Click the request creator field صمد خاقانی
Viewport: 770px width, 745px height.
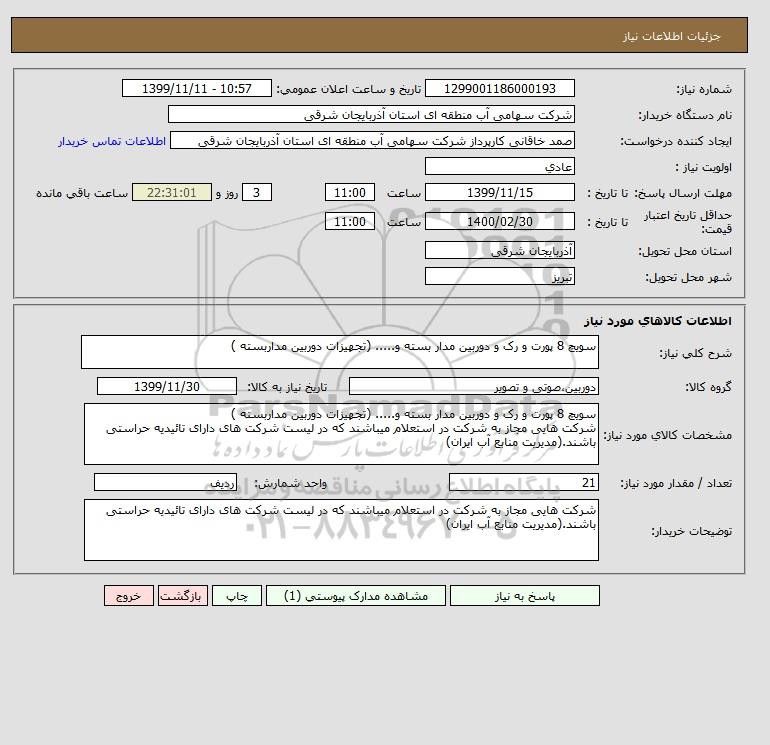tap(372, 140)
